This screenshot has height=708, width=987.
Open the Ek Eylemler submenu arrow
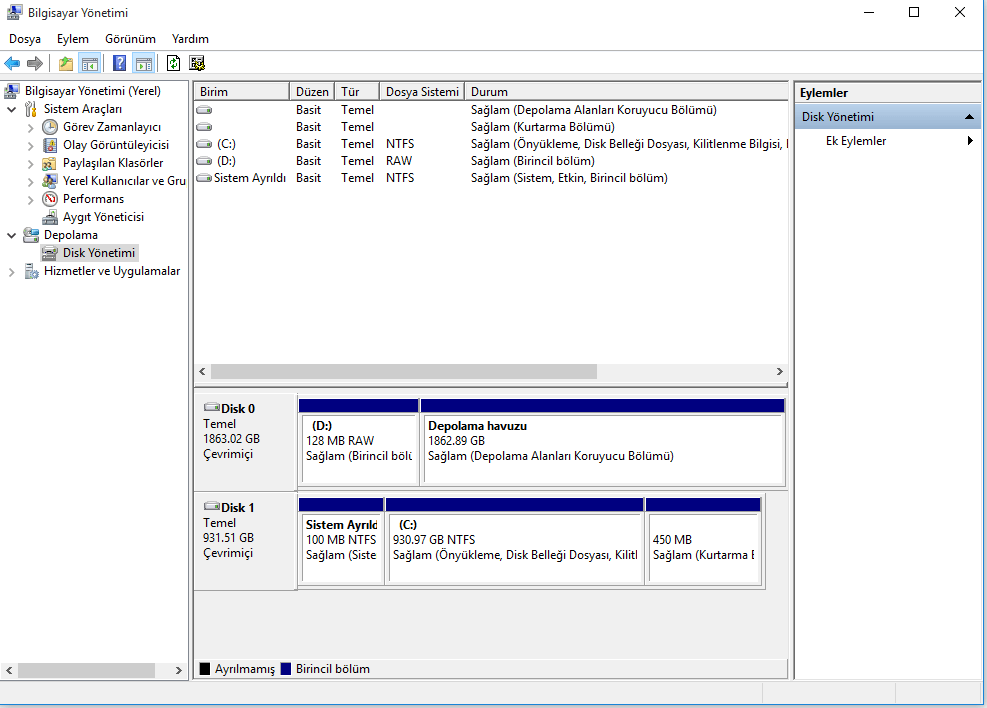(970, 141)
